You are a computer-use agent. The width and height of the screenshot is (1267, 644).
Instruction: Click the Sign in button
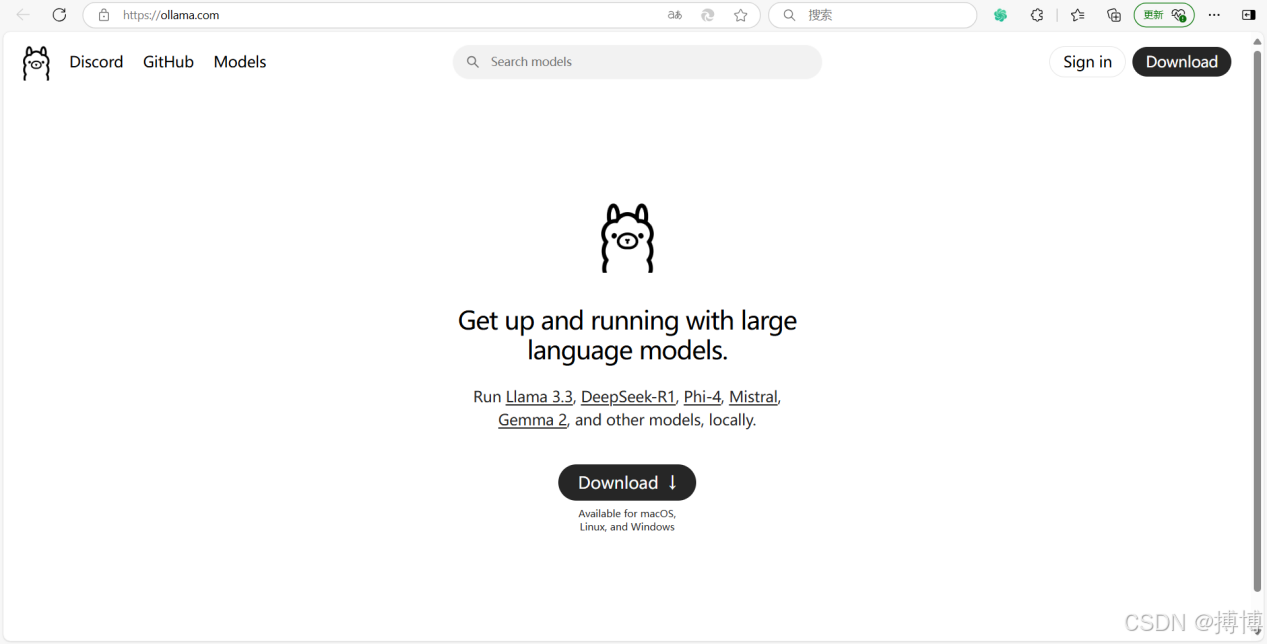(x=1087, y=62)
